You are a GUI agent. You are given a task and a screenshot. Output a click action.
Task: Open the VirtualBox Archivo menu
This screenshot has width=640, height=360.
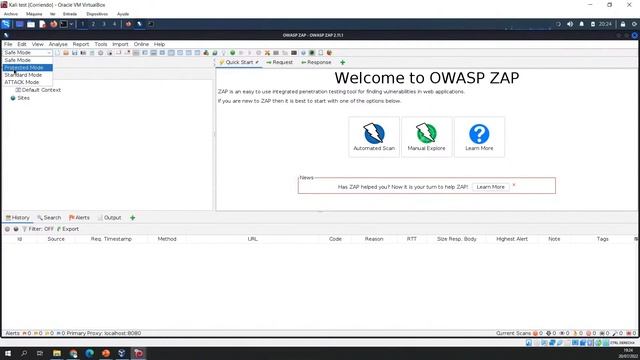(11, 14)
